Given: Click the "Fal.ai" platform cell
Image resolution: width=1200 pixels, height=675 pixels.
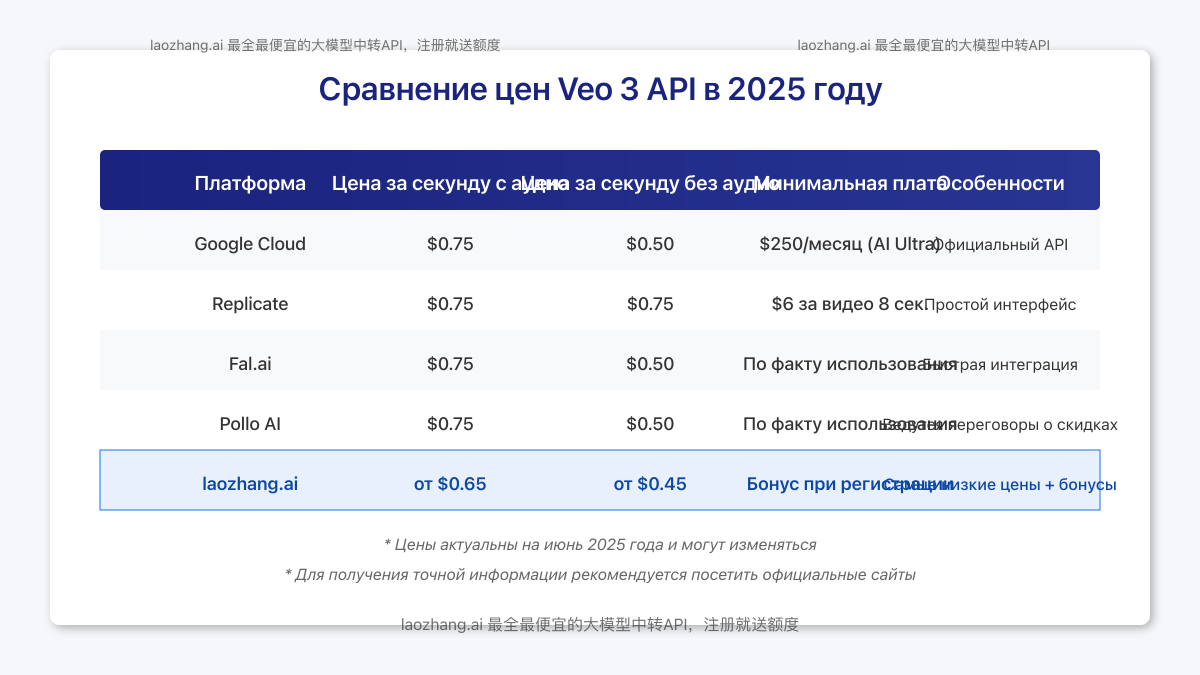Looking at the screenshot, I should [250, 364].
